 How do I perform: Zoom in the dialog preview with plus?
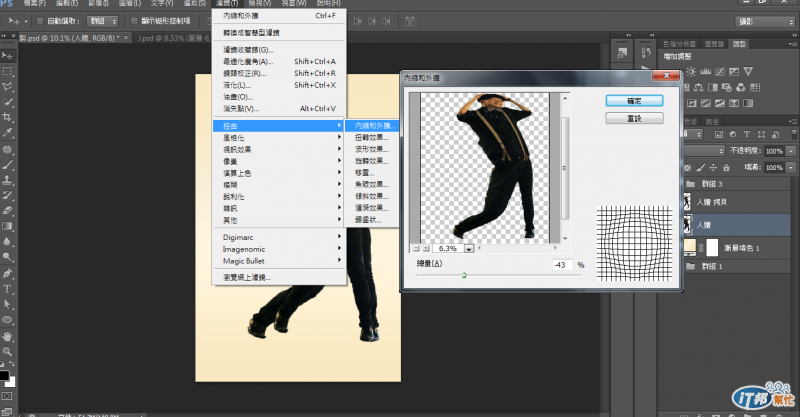pos(426,248)
